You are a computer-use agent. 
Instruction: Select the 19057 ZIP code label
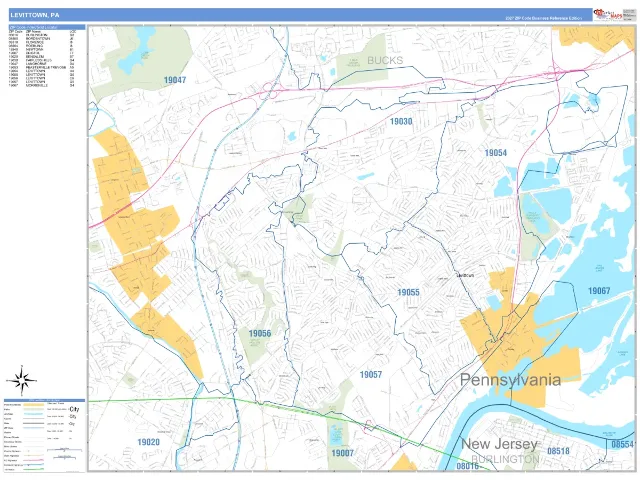pyautogui.click(x=371, y=374)
